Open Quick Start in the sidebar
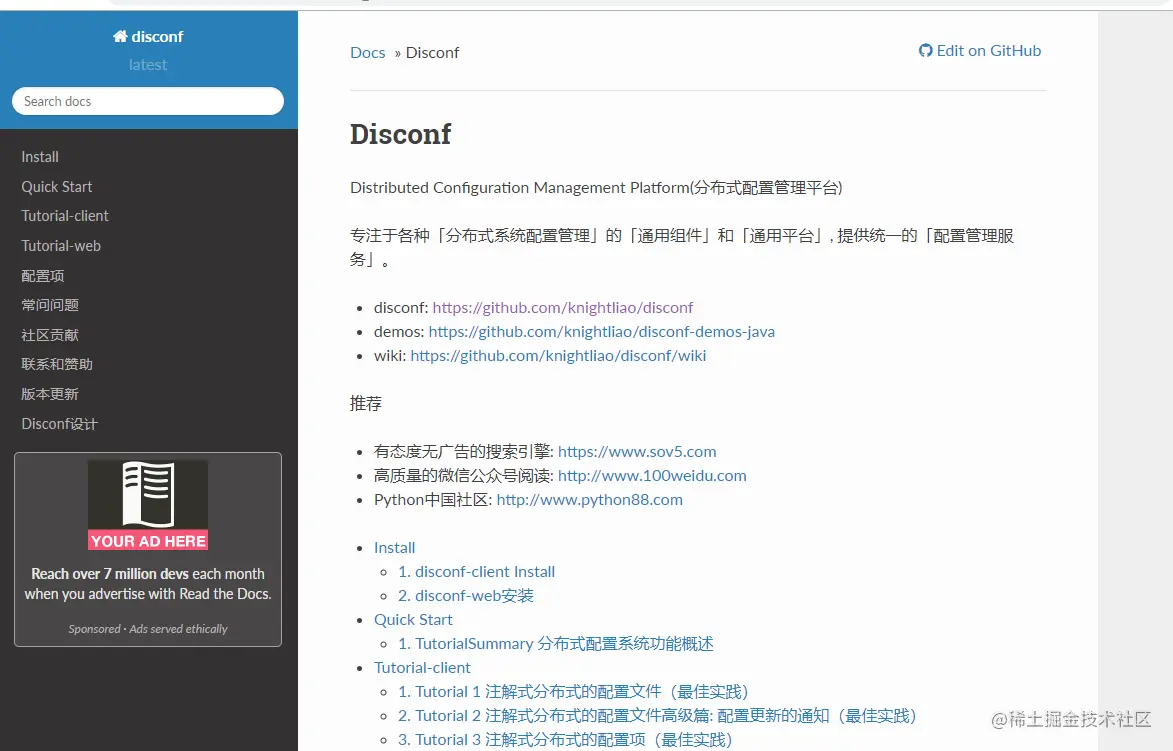 pos(57,187)
